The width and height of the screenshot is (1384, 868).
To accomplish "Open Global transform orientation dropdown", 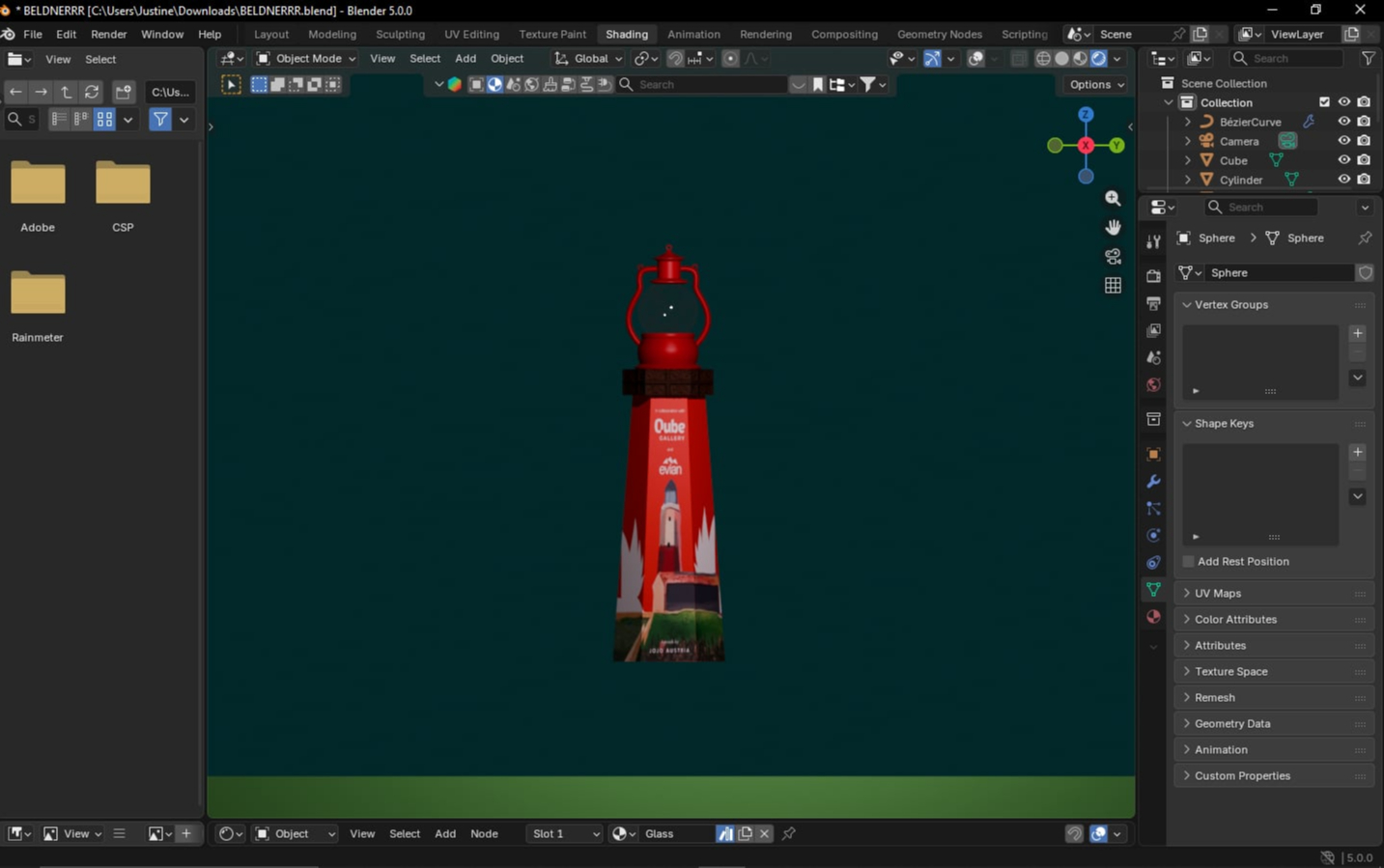I will click(x=588, y=58).
